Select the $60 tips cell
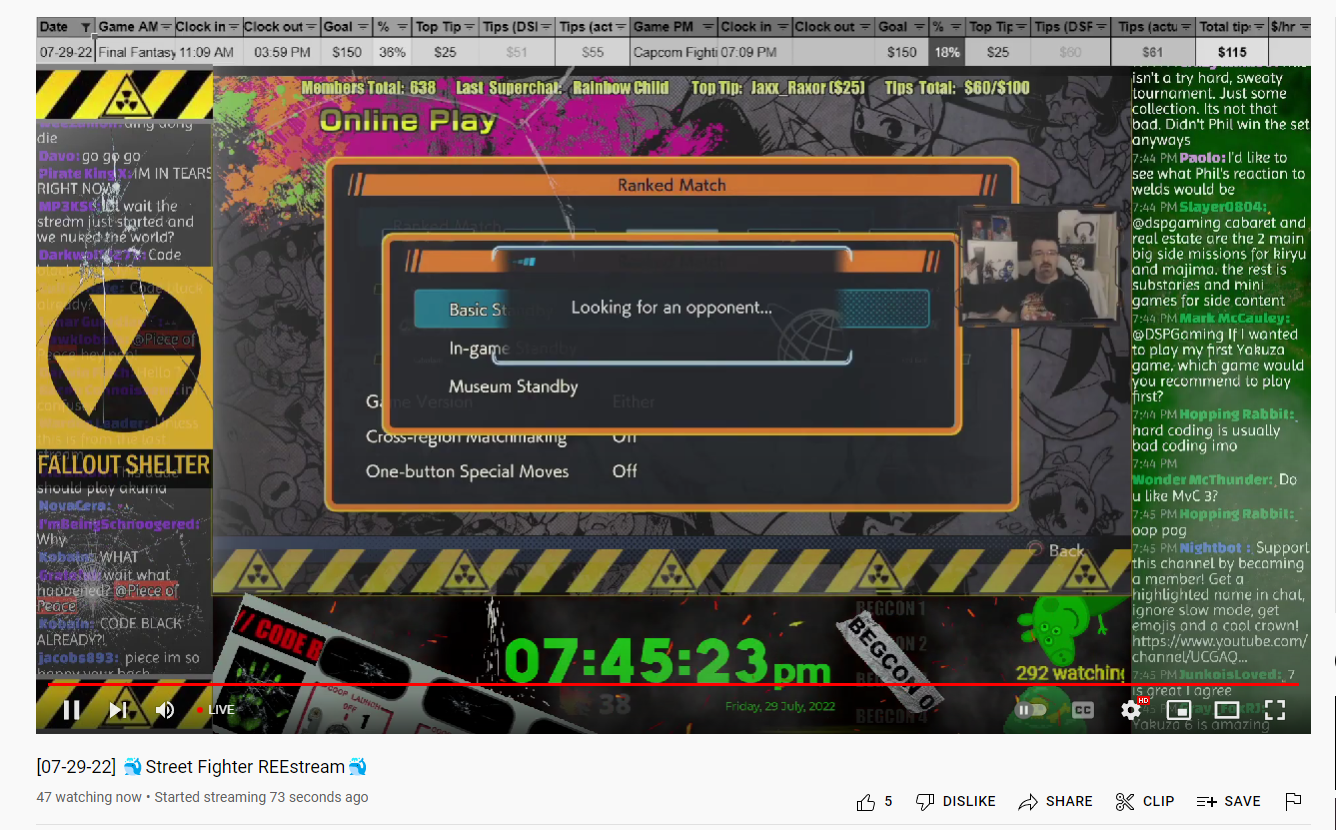The width and height of the screenshot is (1336, 830). click(1070, 52)
